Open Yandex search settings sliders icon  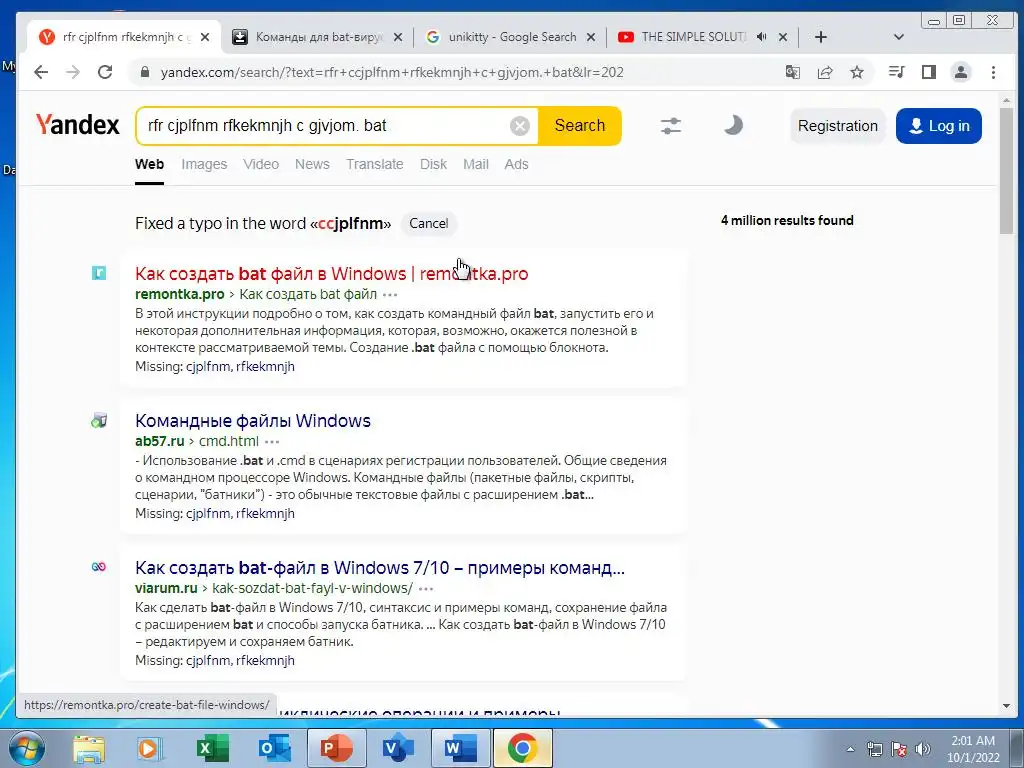(671, 125)
